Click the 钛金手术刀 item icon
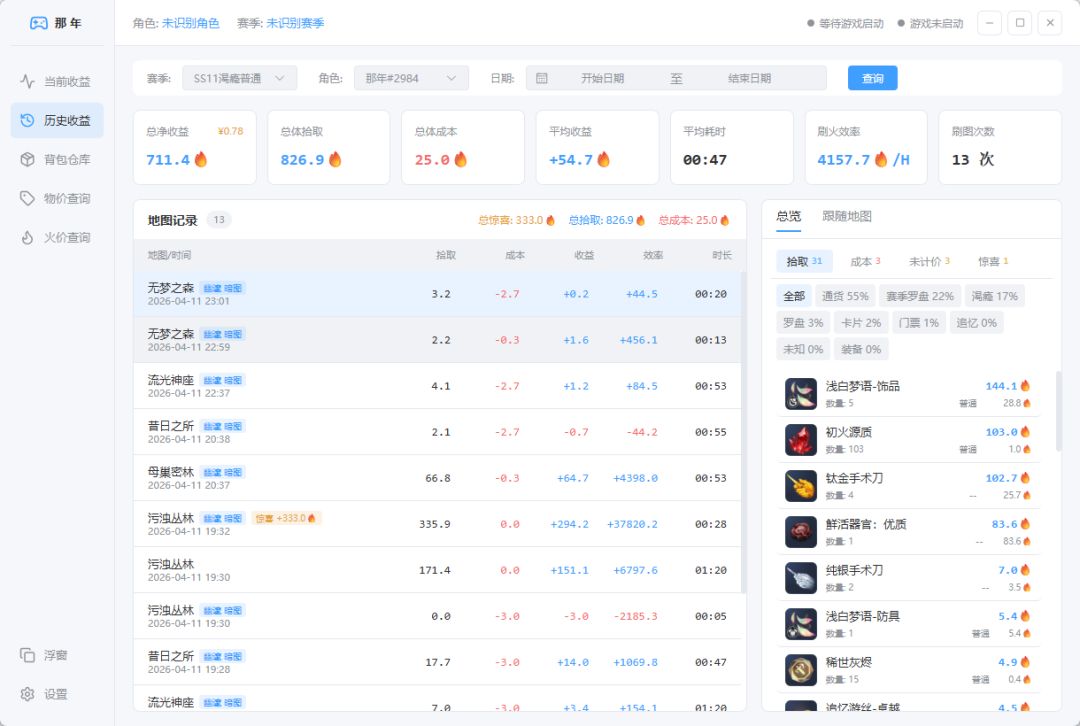The height and width of the screenshot is (726, 1080). pyautogui.click(x=800, y=486)
